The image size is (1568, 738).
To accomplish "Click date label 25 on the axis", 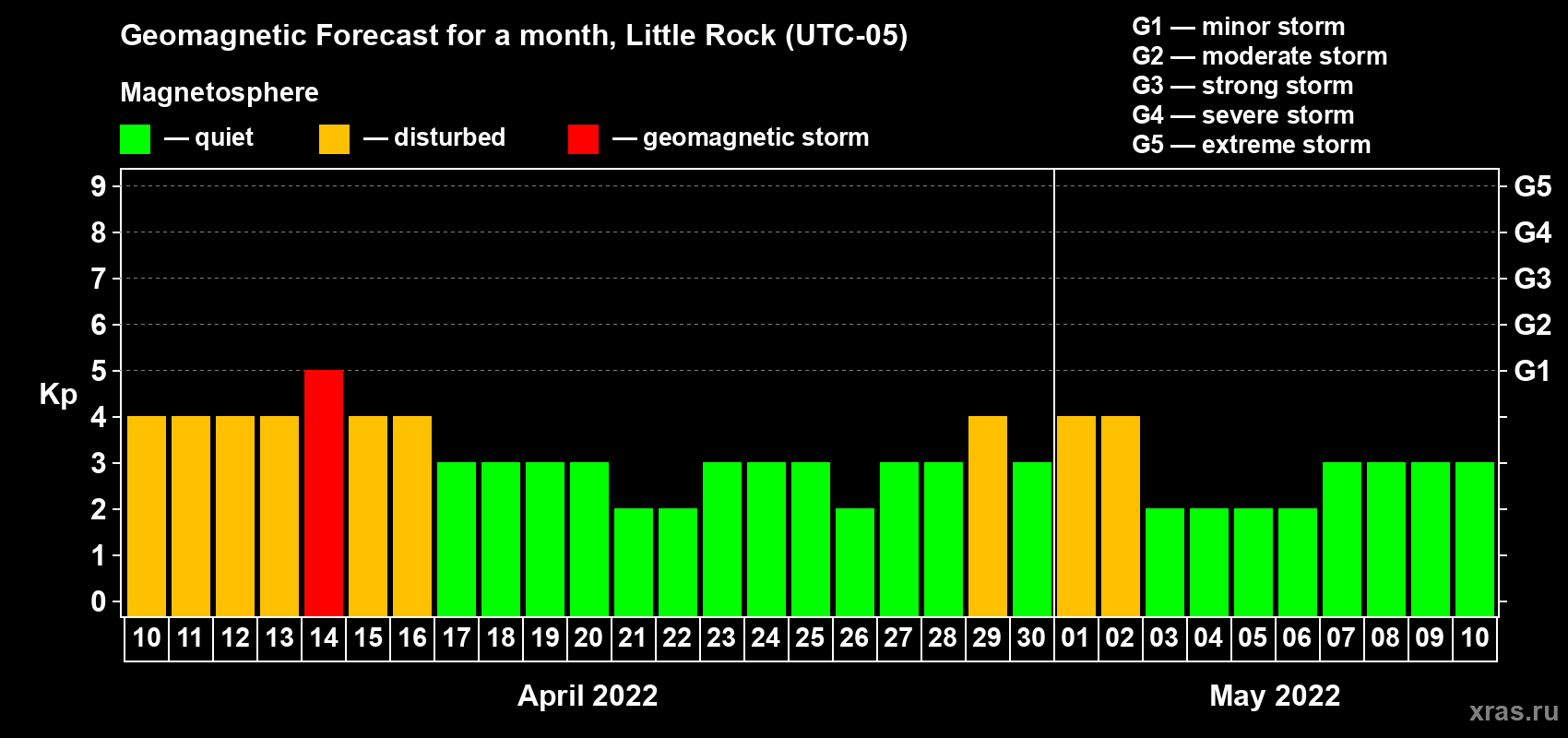I will pyautogui.click(x=810, y=637).
